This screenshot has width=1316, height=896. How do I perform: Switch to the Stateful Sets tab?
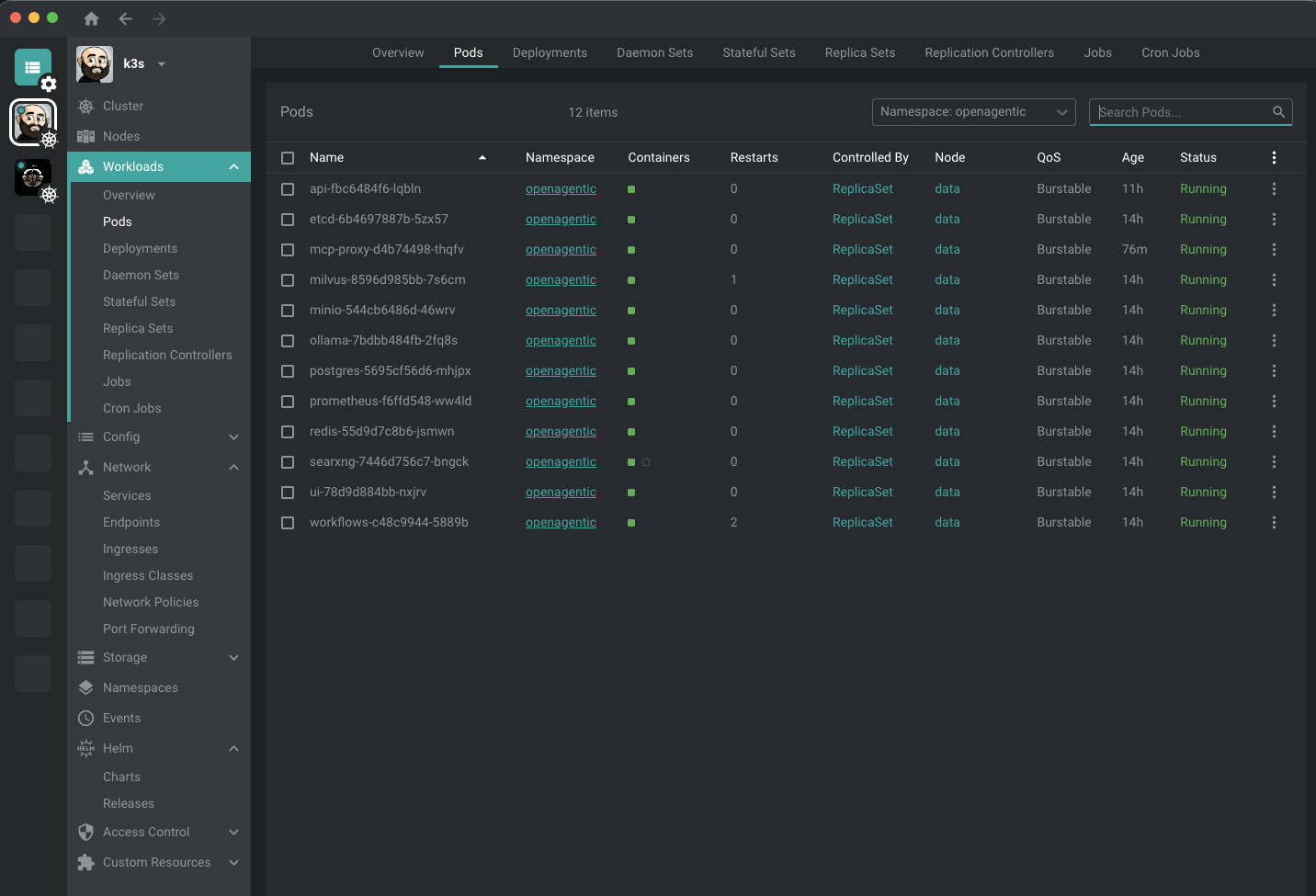(759, 52)
